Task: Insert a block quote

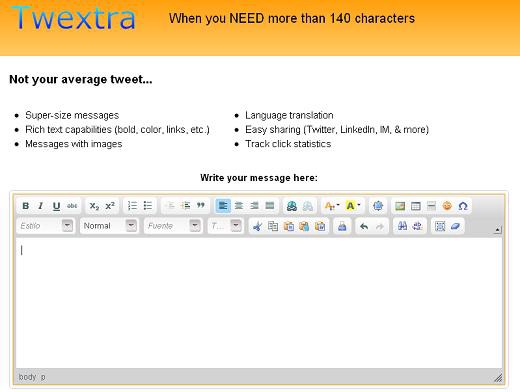Action: point(201,206)
